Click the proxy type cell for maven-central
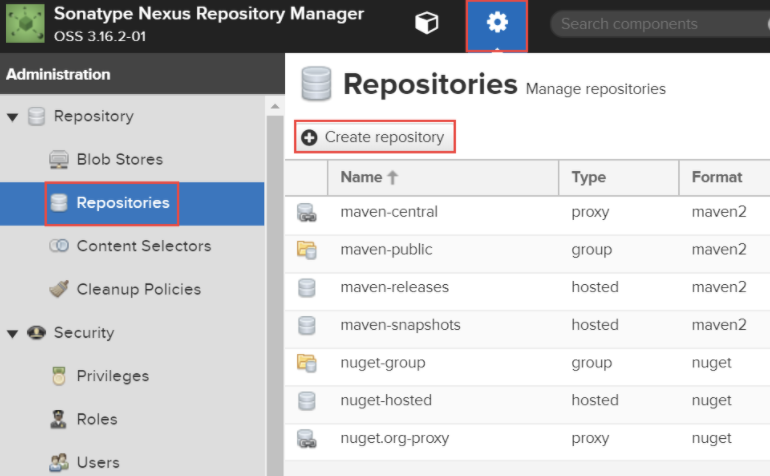 coord(590,212)
